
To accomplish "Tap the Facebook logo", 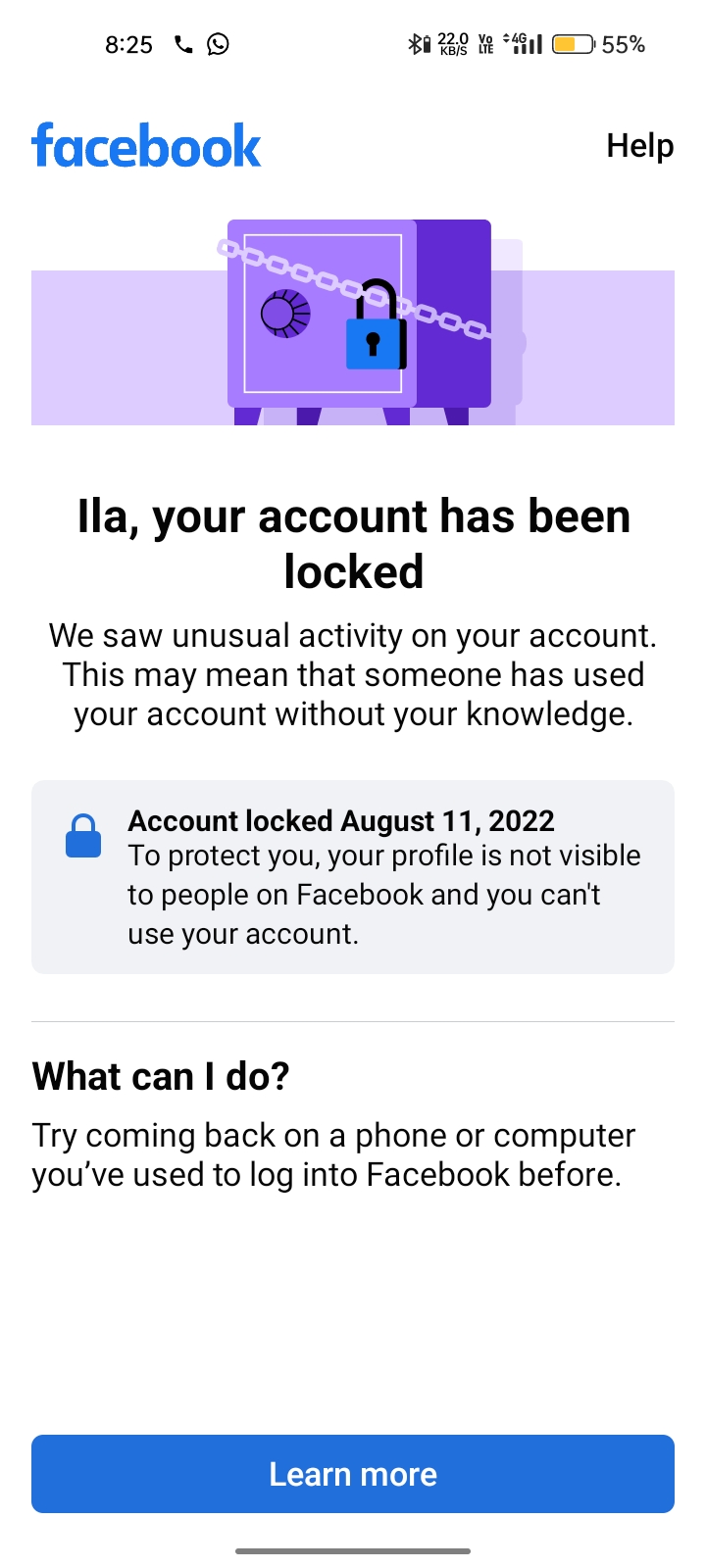I will point(145,146).
